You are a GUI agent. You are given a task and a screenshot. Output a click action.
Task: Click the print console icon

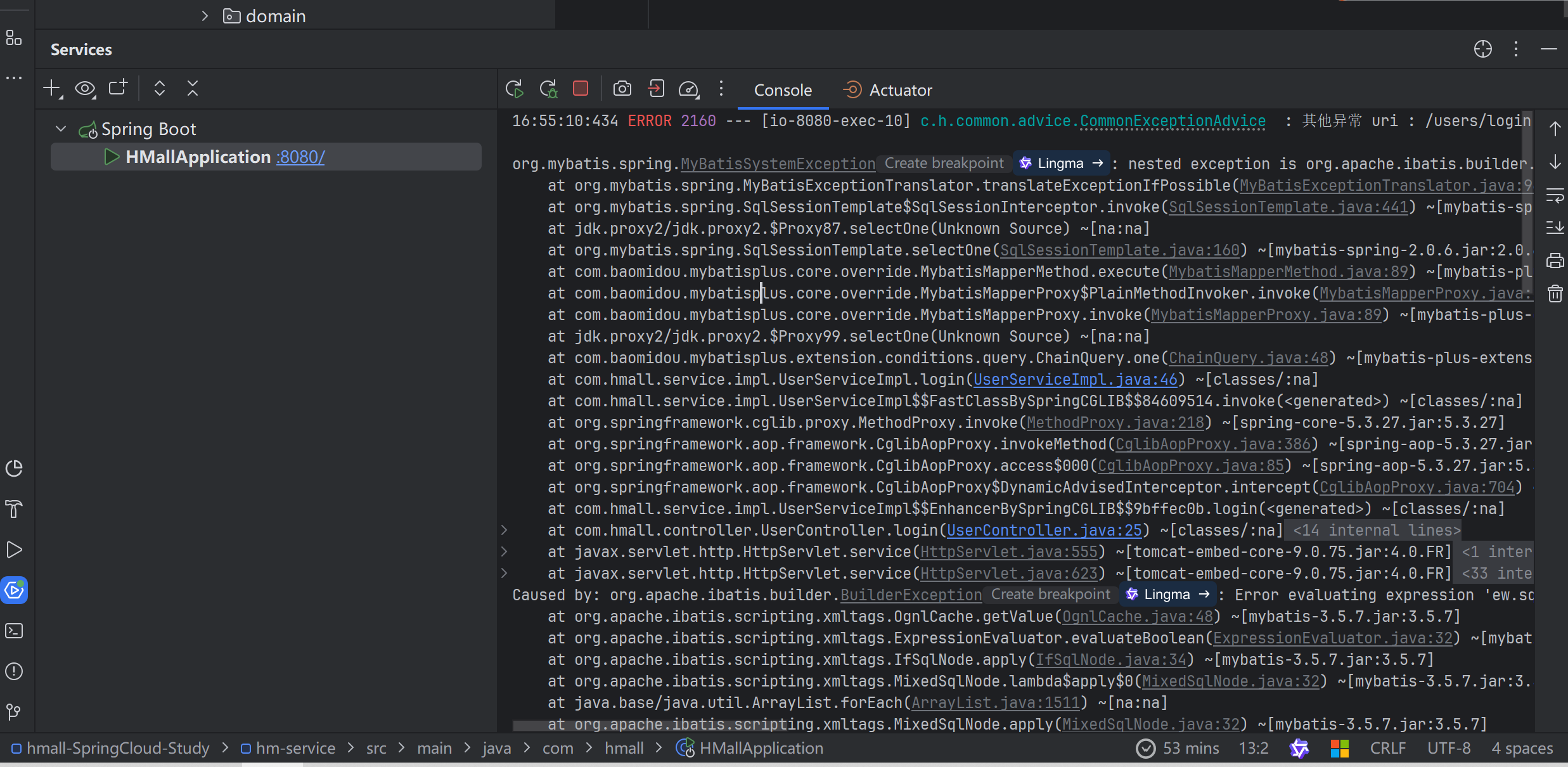click(1555, 261)
